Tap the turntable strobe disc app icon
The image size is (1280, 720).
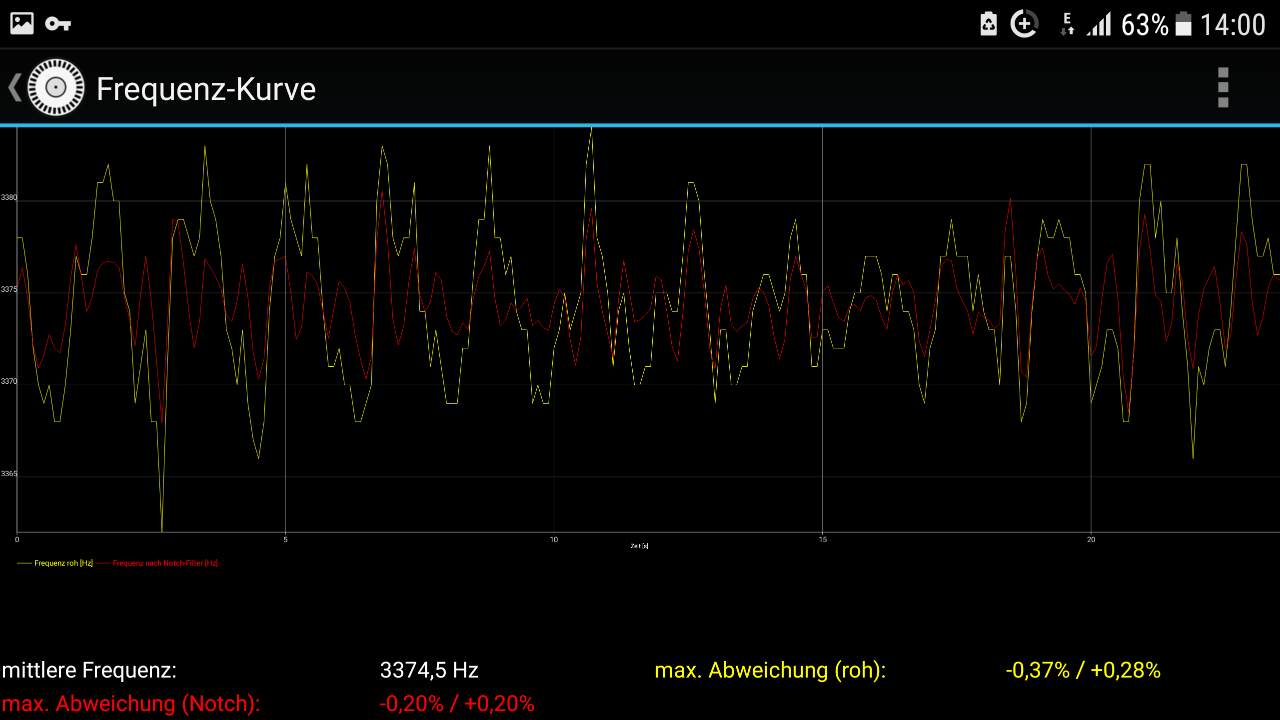click(56, 88)
